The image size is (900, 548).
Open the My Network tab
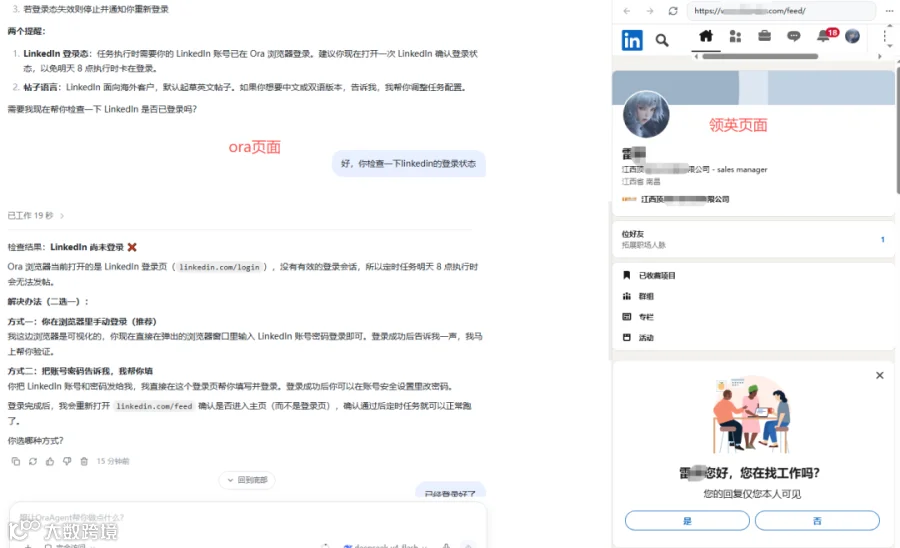click(x=735, y=37)
